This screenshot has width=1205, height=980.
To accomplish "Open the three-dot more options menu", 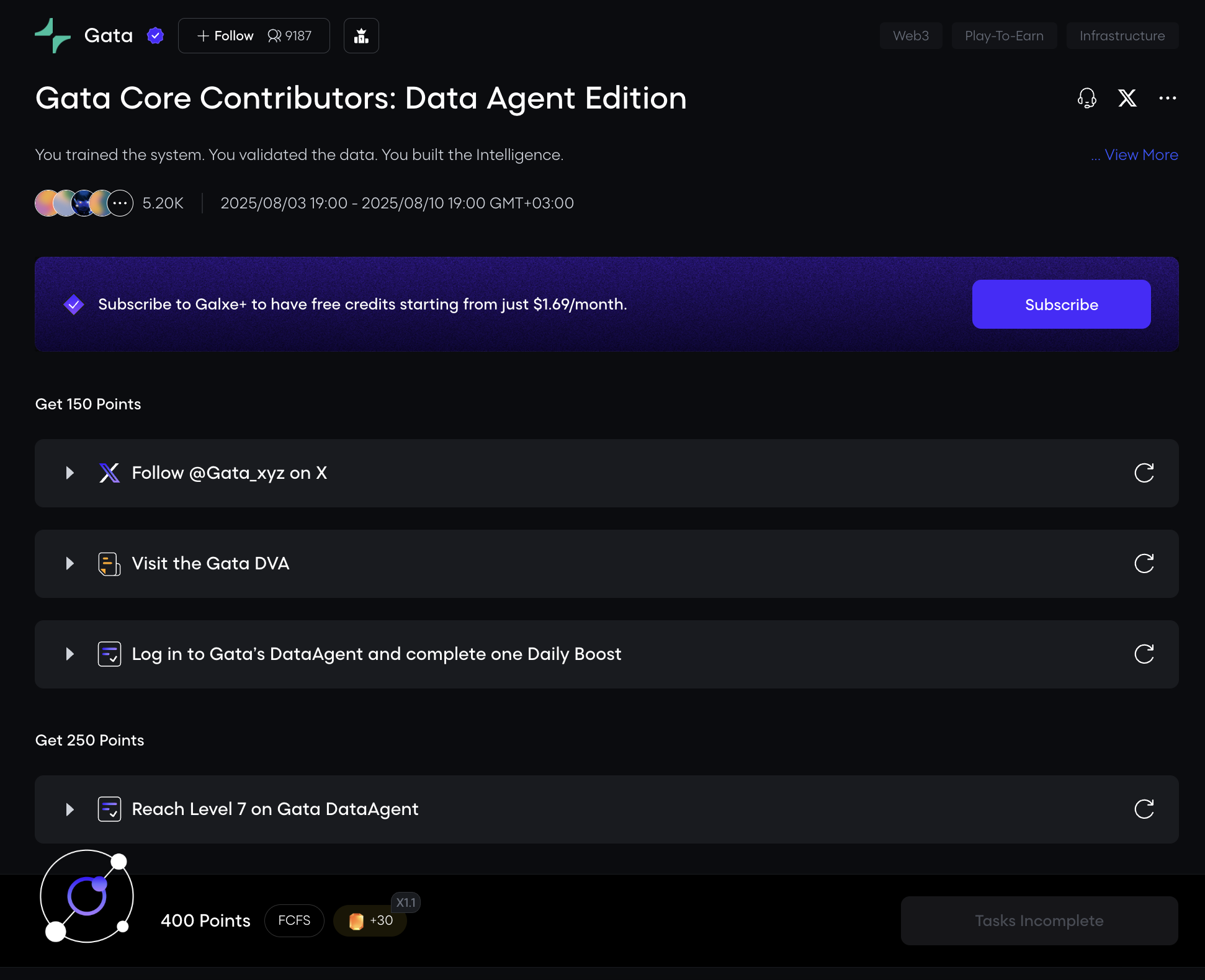I will click(x=1167, y=98).
